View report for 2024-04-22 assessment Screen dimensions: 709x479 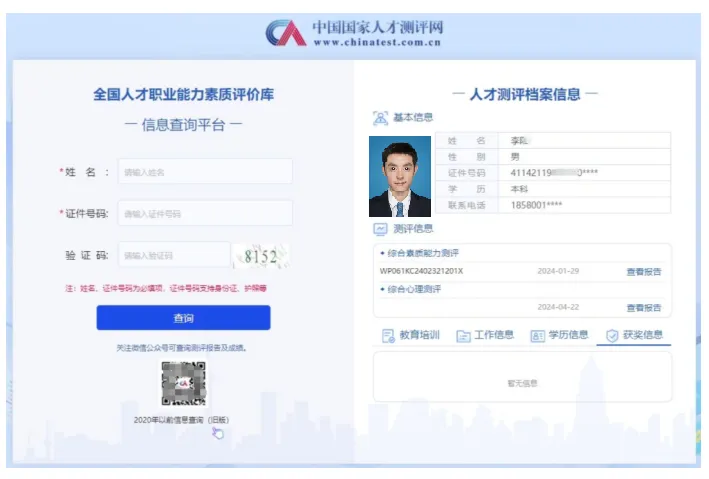pos(643,308)
